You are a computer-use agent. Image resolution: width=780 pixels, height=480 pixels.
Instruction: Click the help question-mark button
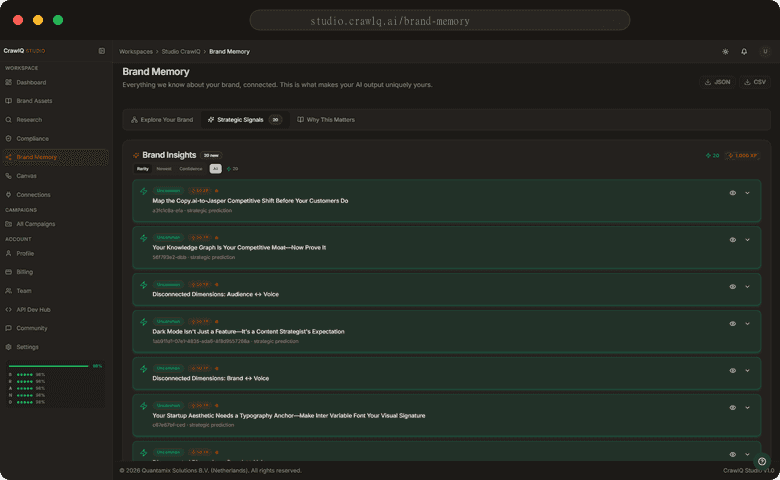(x=762, y=461)
